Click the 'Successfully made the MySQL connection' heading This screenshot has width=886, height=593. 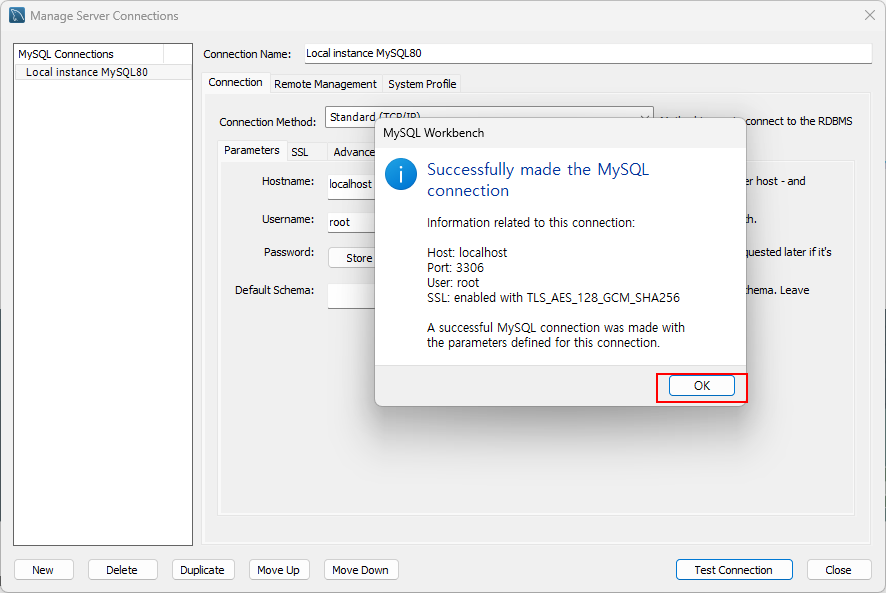tap(538, 180)
